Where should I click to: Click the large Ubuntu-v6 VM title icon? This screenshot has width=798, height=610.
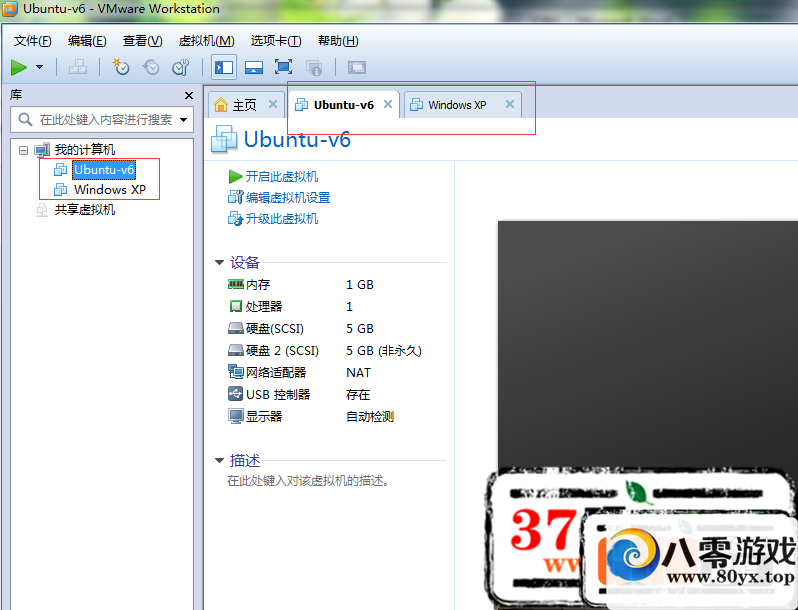click(224, 139)
